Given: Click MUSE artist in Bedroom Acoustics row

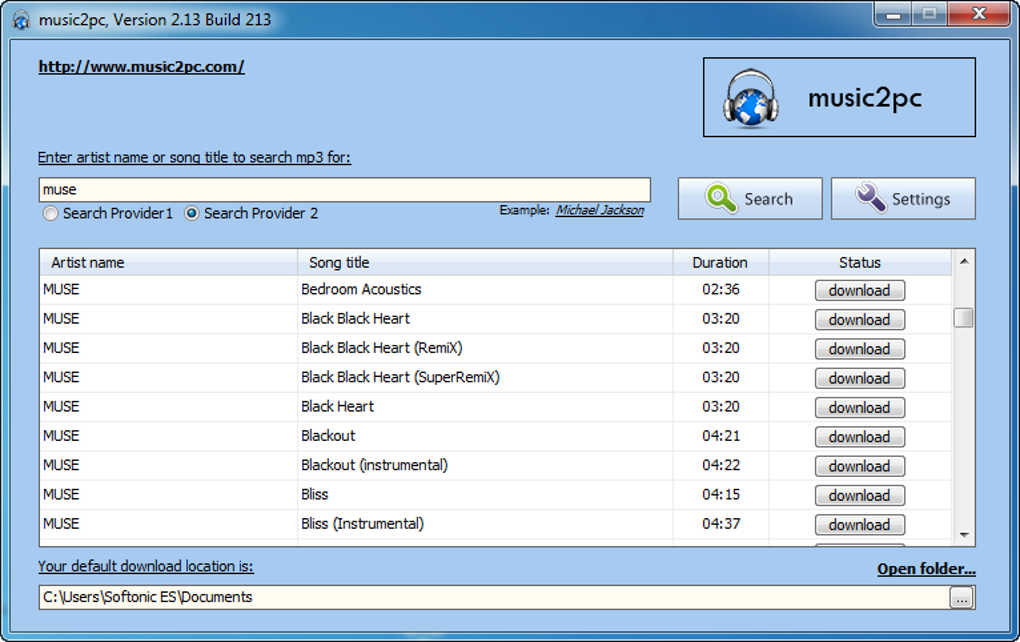Looking at the screenshot, I should (x=61, y=289).
